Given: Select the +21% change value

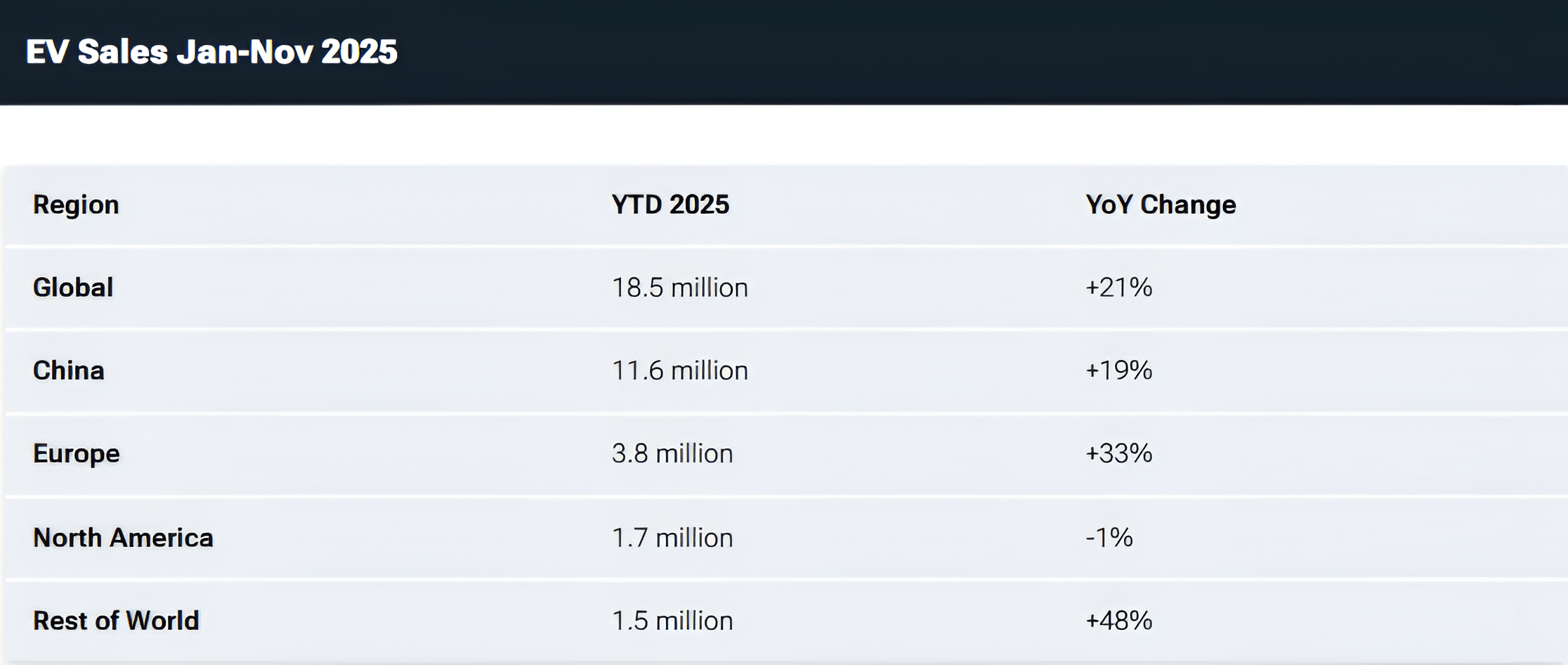Looking at the screenshot, I should 1118,288.
